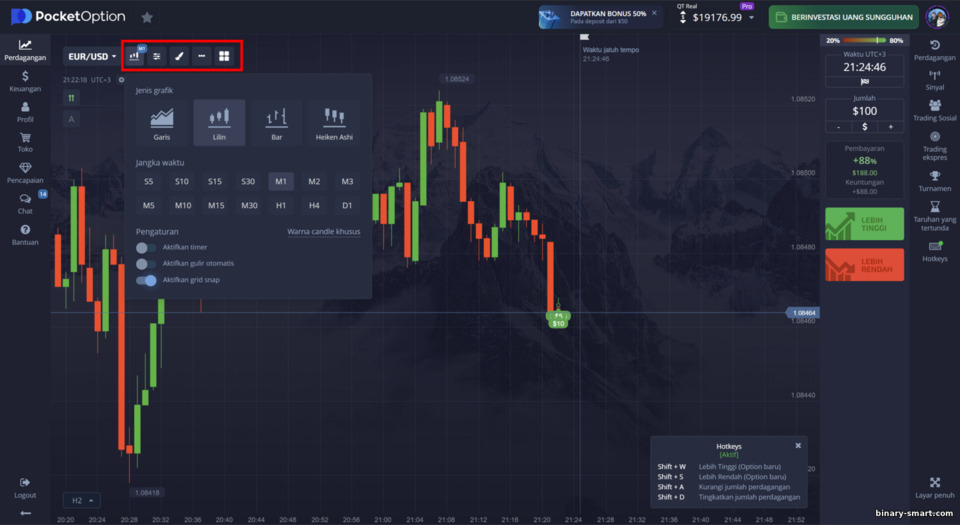This screenshot has width=960, height=525.
Task: Increase trade amount with plus
Action: point(891,127)
